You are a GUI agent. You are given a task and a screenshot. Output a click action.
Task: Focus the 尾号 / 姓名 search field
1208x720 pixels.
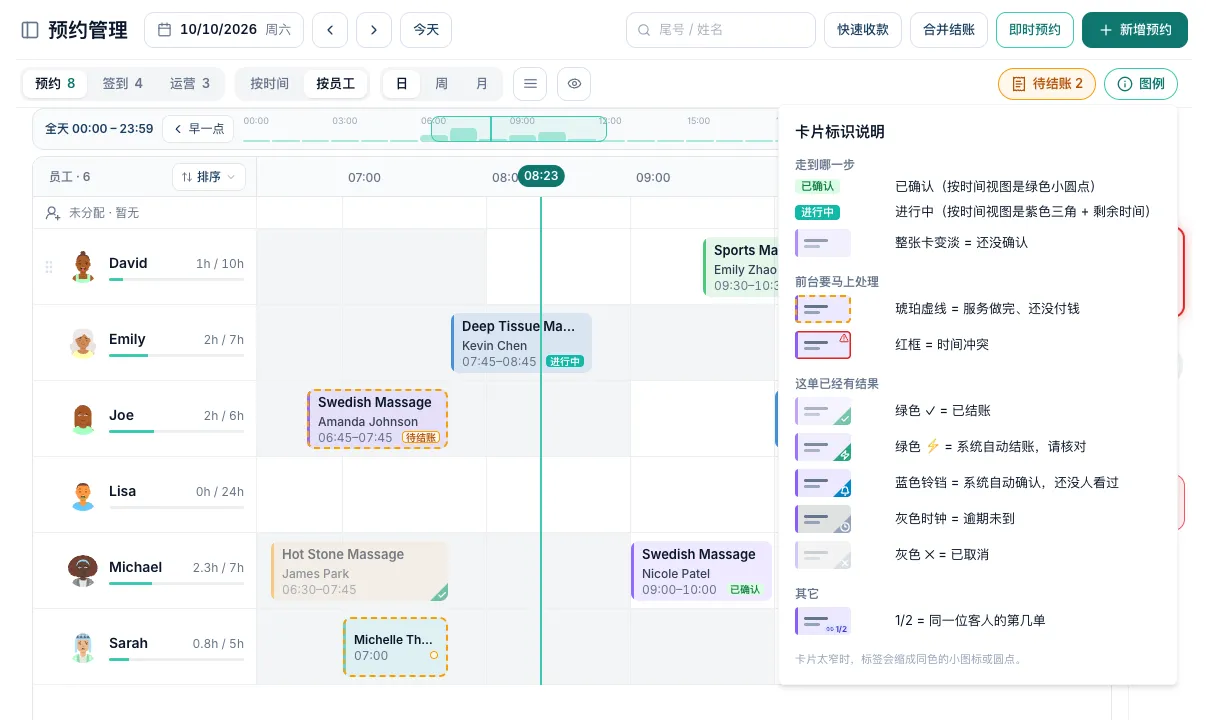click(x=721, y=30)
